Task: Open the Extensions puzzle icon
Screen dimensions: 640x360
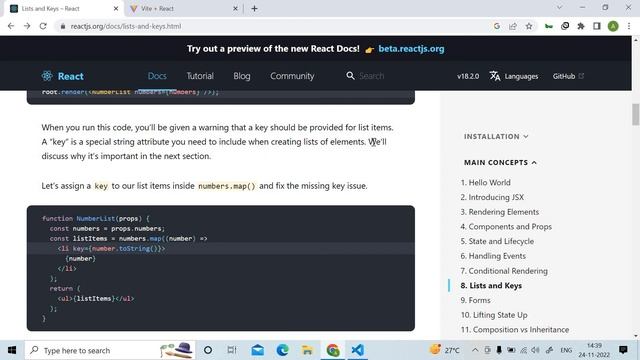Action: [581, 26]
